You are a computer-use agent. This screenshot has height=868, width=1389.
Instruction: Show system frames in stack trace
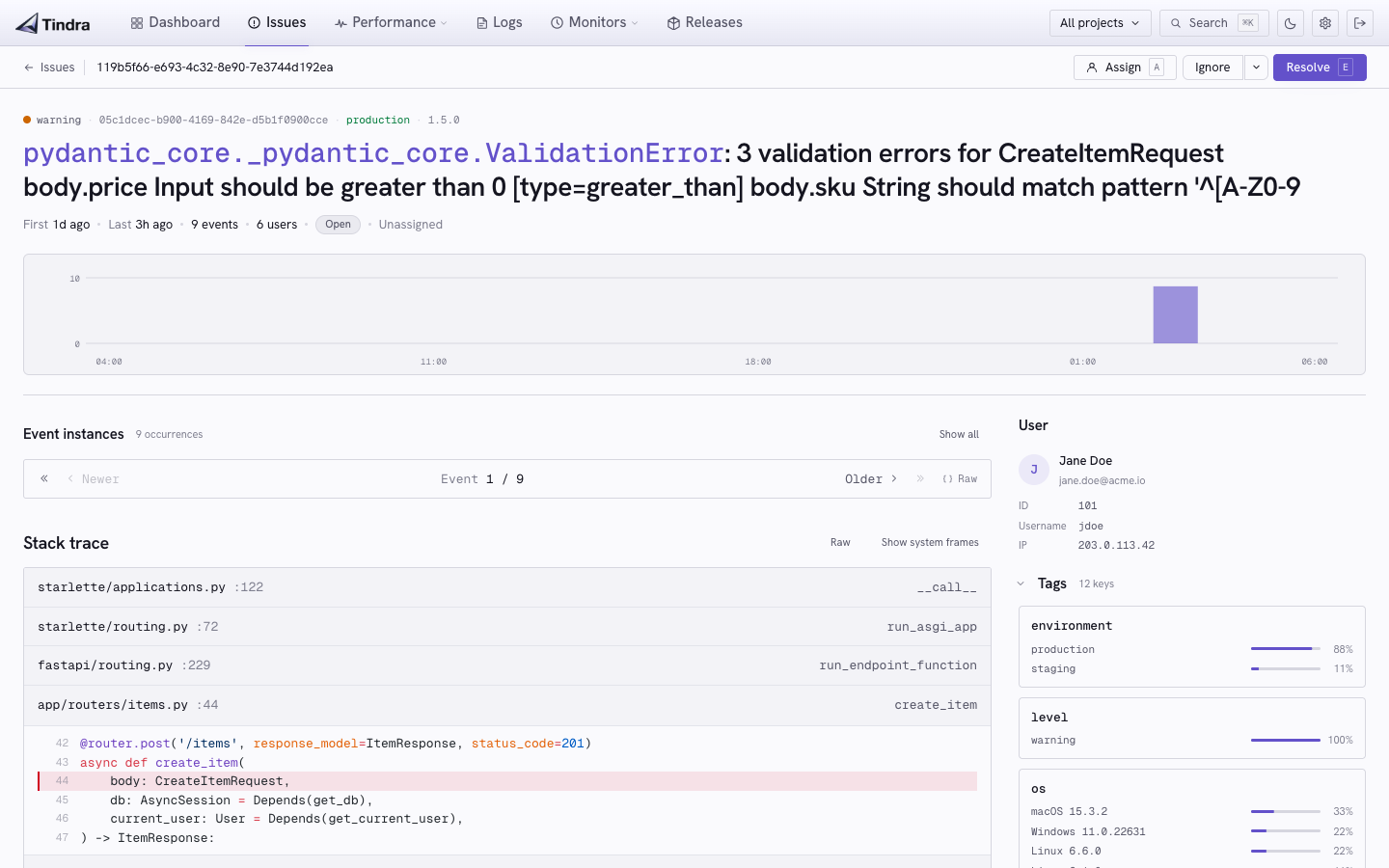tap(930, 542)
